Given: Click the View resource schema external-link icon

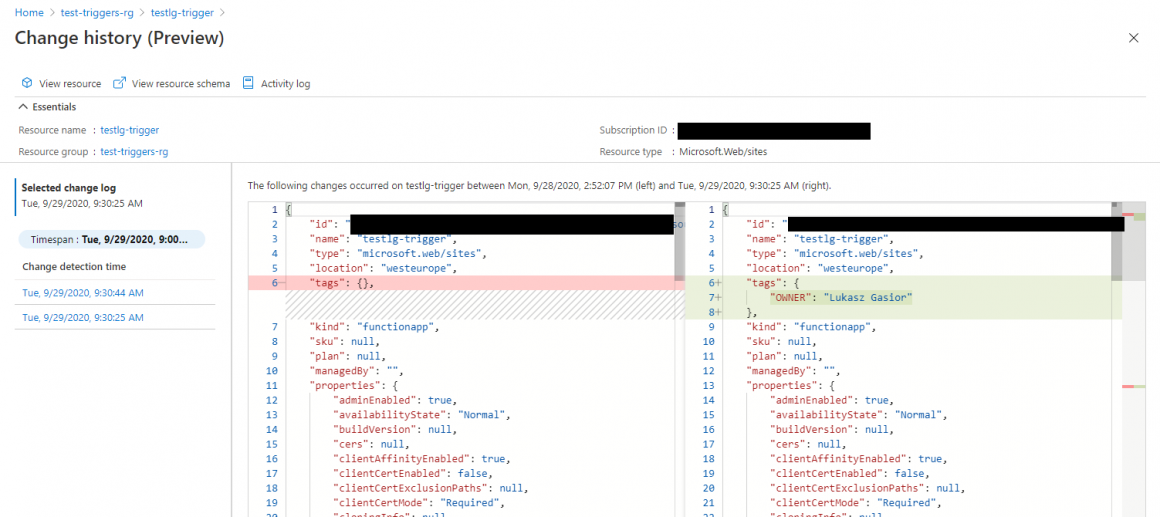Looking at the screenshot, I should tap(119, 84).
